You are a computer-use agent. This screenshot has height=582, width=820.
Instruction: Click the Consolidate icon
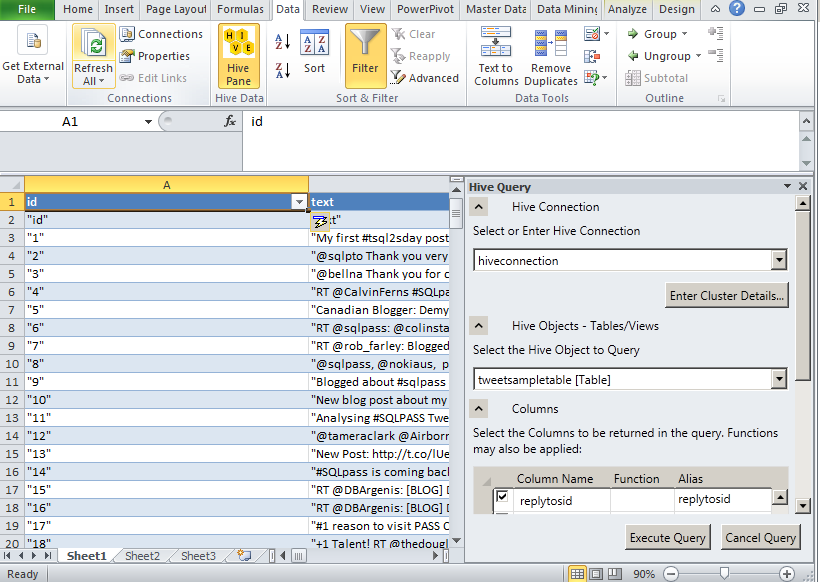pos(592,56)
